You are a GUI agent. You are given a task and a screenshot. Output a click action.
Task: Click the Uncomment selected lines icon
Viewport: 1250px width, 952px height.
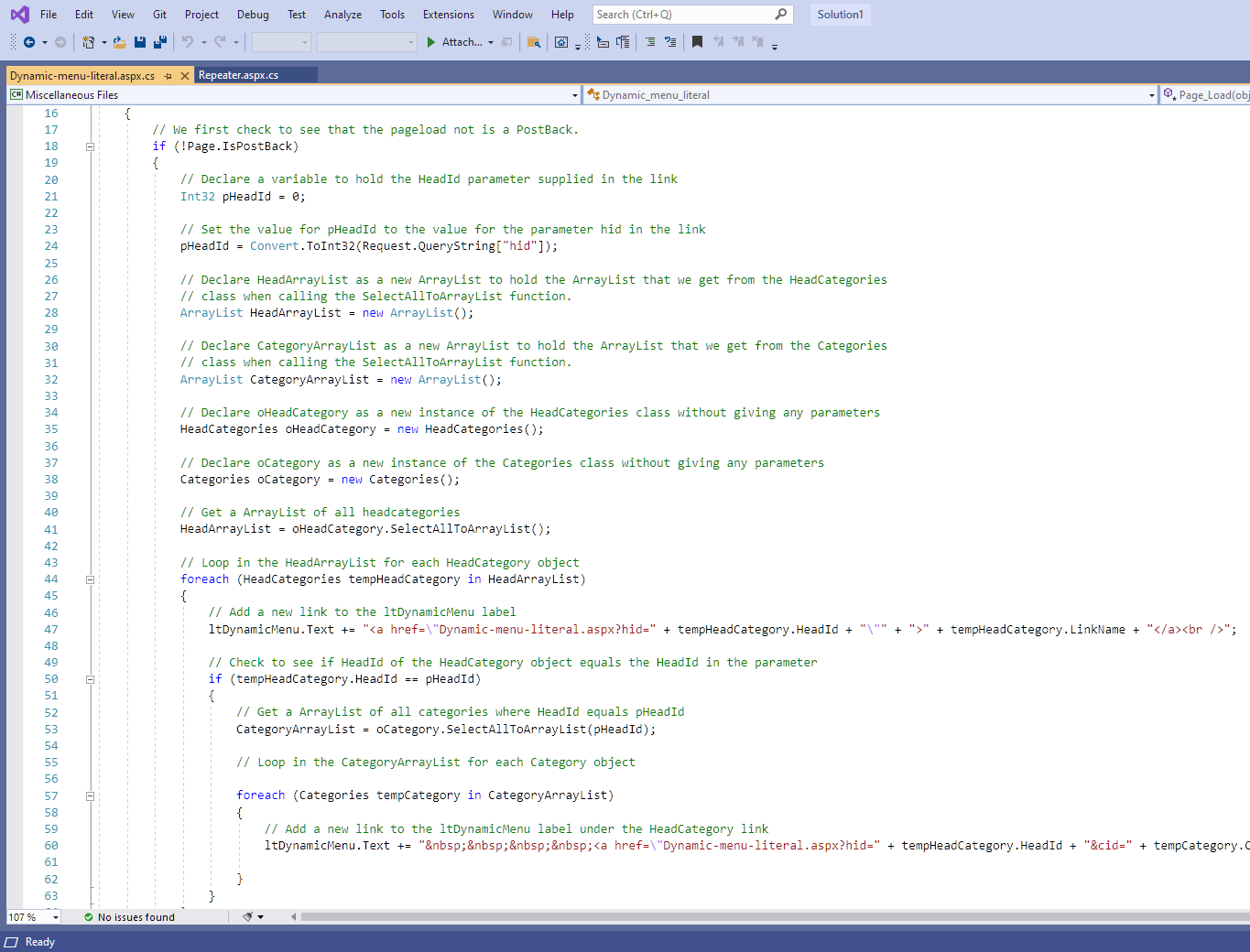tap(670, 42)
